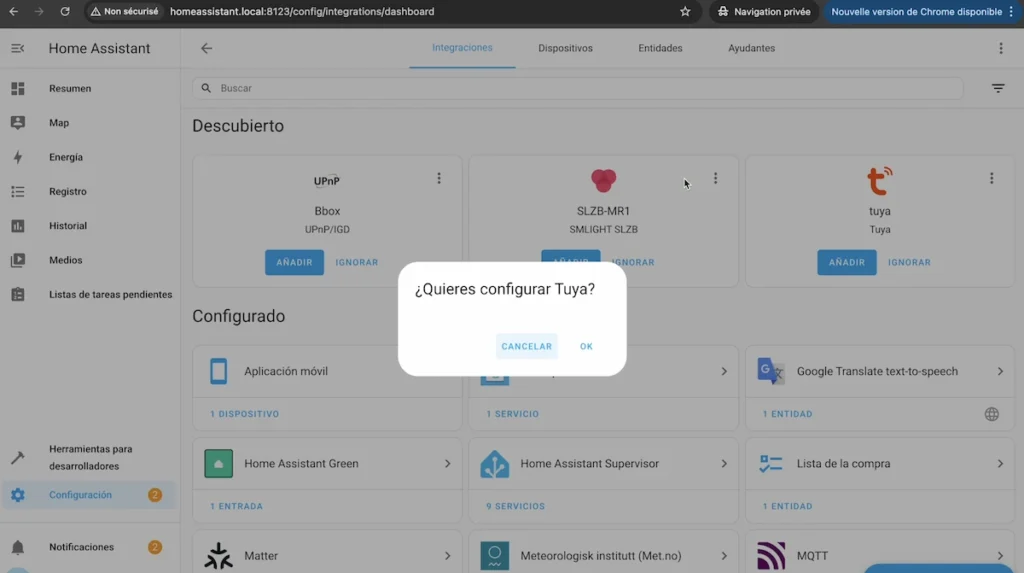The image size is (1024, 573).
Task: Open Medios player icon in sidebar
Action: tap(18, 260)
